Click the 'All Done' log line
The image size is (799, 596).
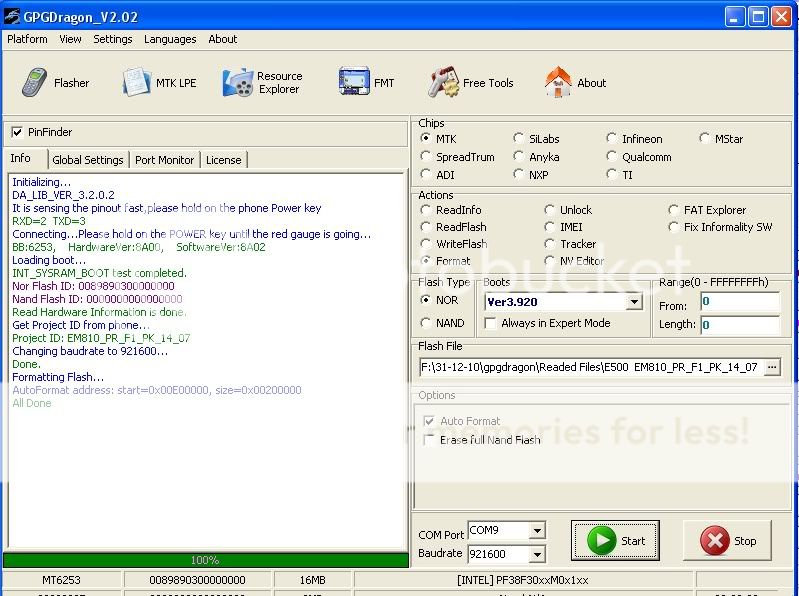click(32, 403)
